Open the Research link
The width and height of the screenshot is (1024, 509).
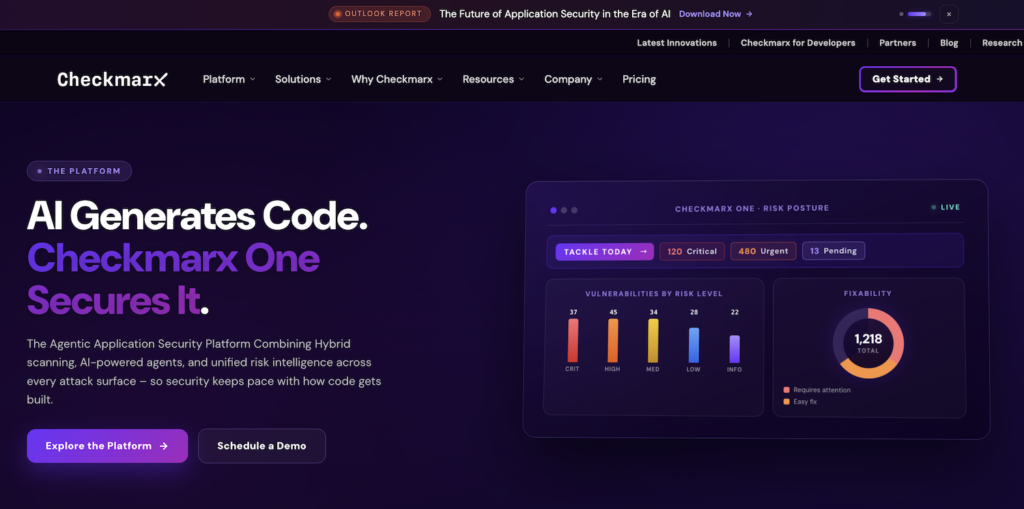pos(1002,42)
